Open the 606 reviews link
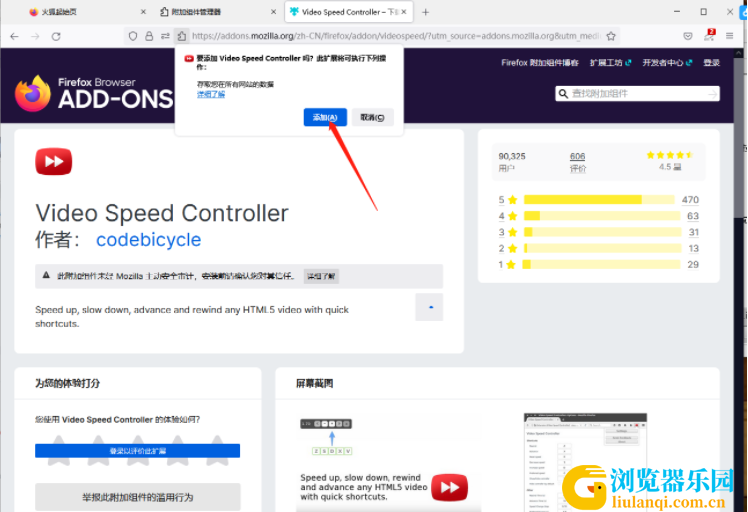The height and width of the screenshot is (512, 748). pos(577,157)
